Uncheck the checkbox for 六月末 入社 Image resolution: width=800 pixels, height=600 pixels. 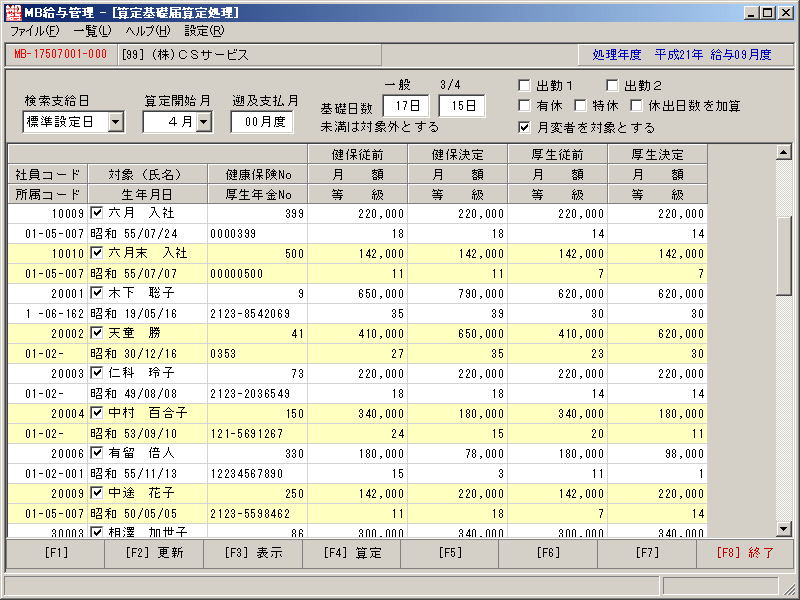[x=96, y=253]
